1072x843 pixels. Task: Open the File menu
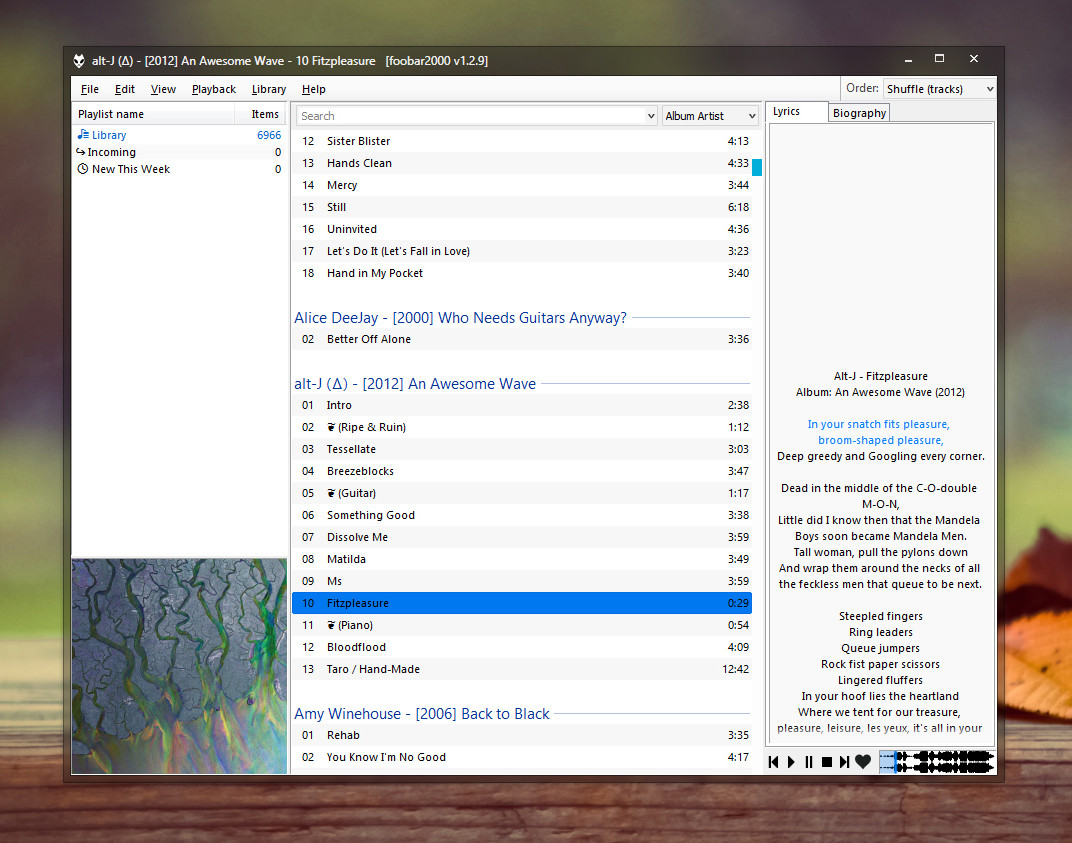click(x=90, y=89)
